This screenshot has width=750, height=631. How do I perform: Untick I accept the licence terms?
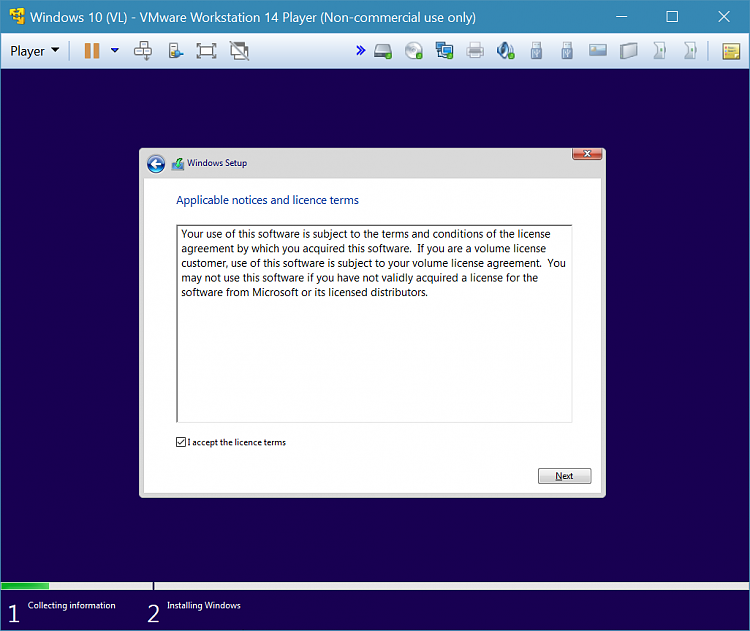[x=181, y=442]
